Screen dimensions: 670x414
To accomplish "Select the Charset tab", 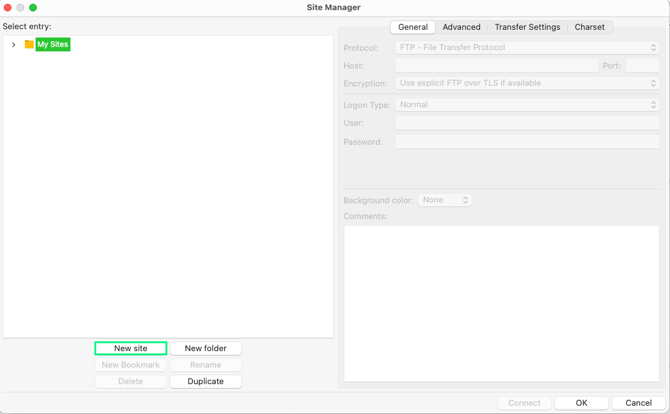I will (589, 27).
